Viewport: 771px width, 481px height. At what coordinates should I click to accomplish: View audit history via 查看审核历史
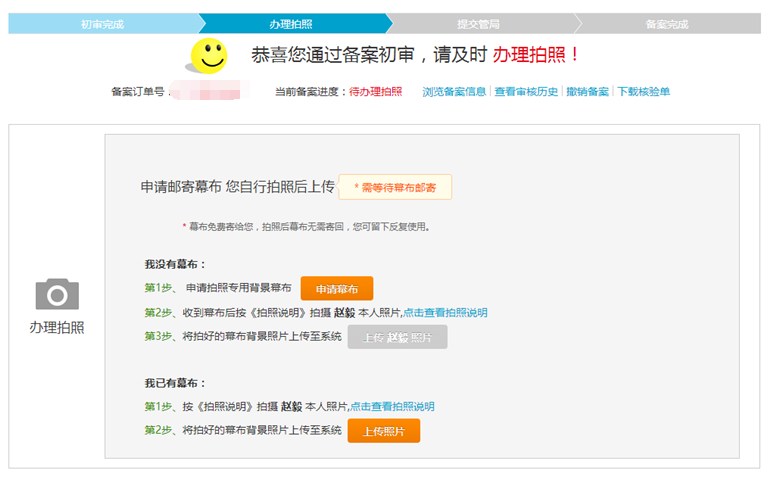[x=526, y=92]
